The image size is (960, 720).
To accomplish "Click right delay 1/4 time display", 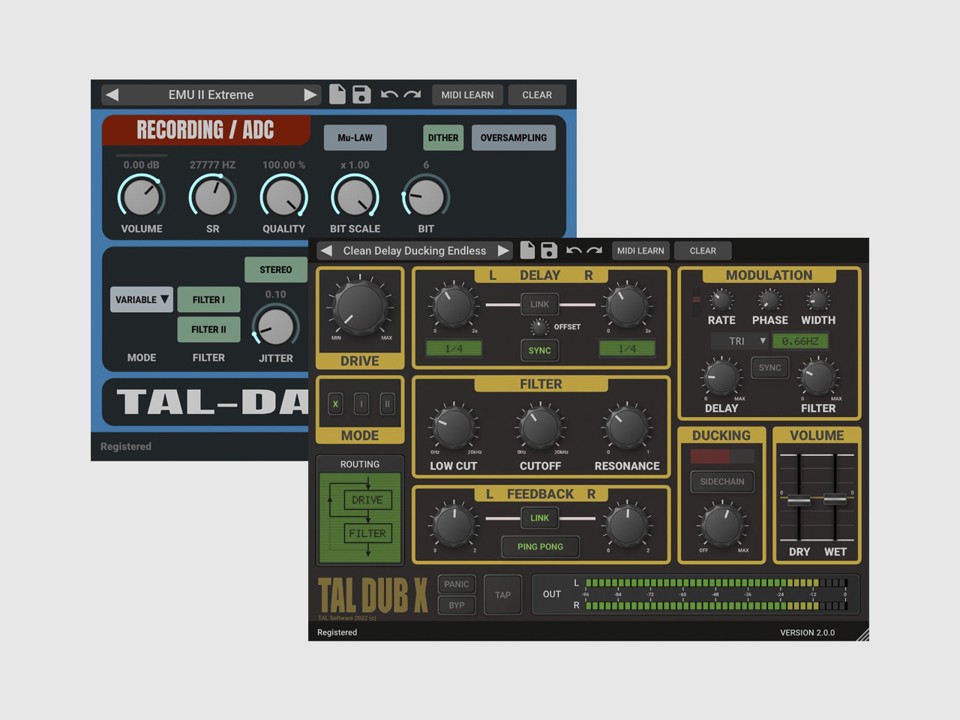I will coord(627,348).
